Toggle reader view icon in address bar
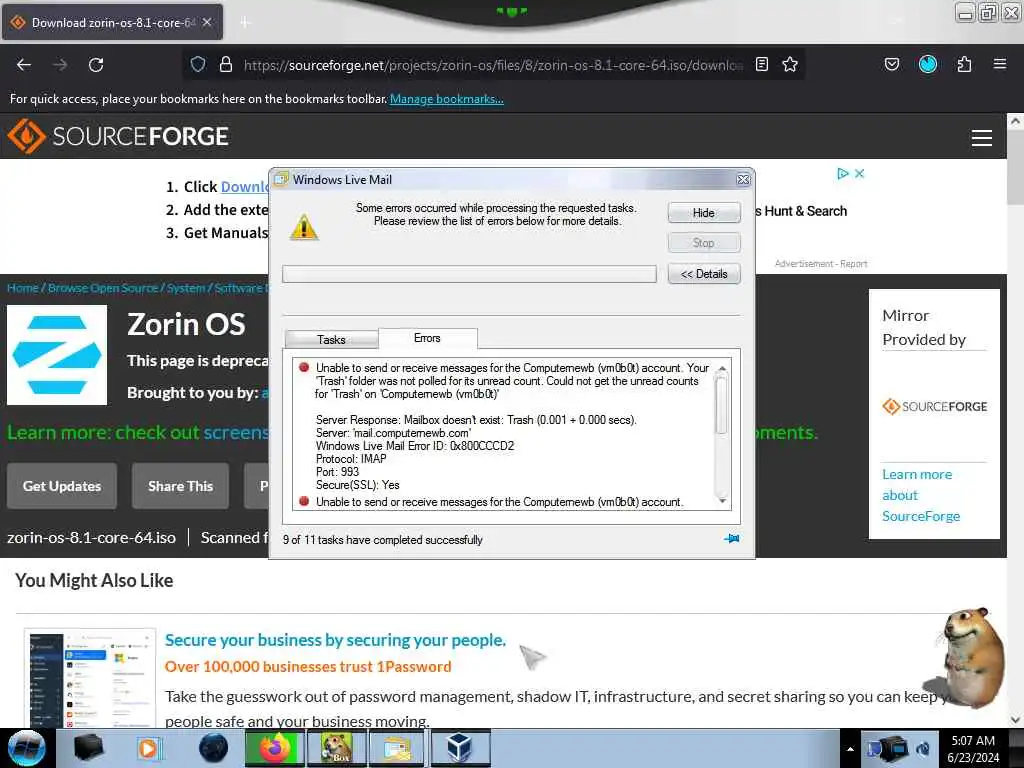The height and width of the screenshot is (768, 1024). pos(761,64)
